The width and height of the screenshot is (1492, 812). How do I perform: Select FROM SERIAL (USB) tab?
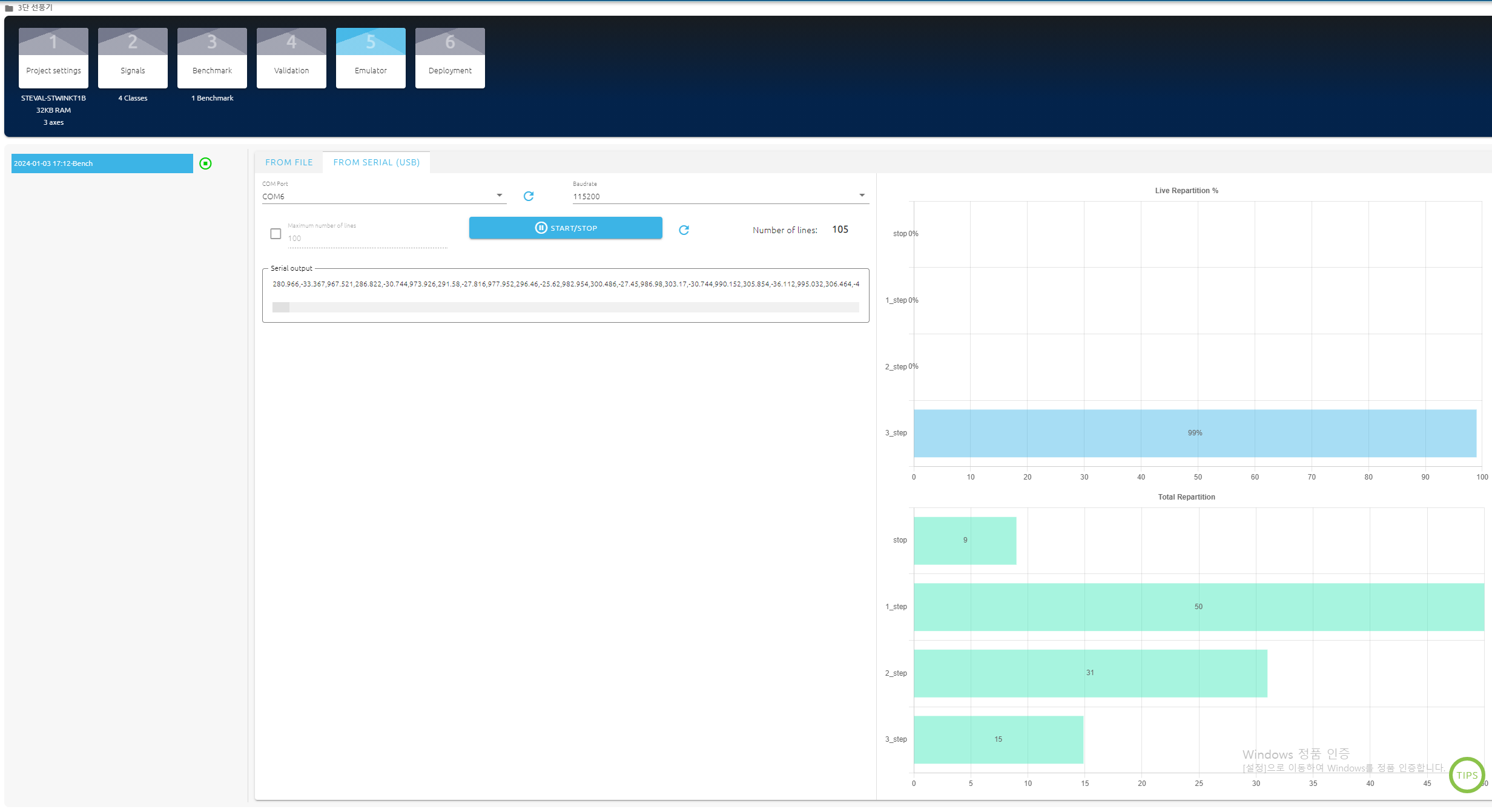(x=376, y=162)
